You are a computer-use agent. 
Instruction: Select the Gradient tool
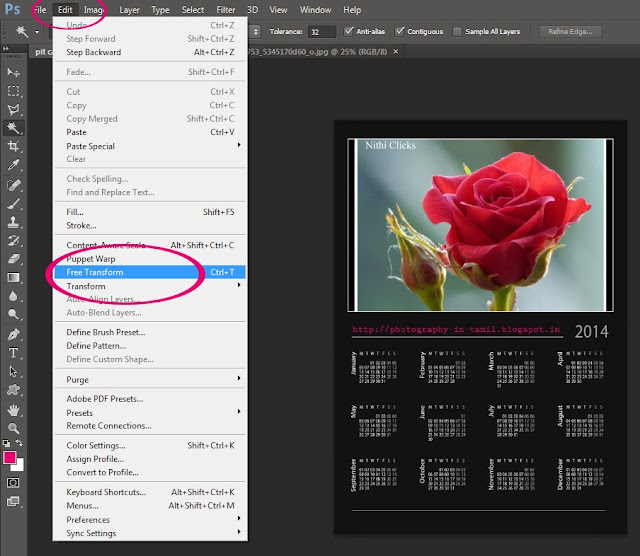(x=13, y=278)
